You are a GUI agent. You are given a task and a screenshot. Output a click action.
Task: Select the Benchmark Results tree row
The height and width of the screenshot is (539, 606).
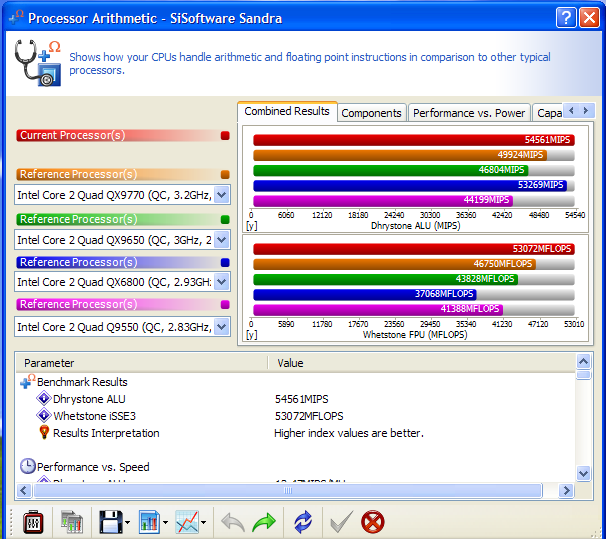(82, 382)
